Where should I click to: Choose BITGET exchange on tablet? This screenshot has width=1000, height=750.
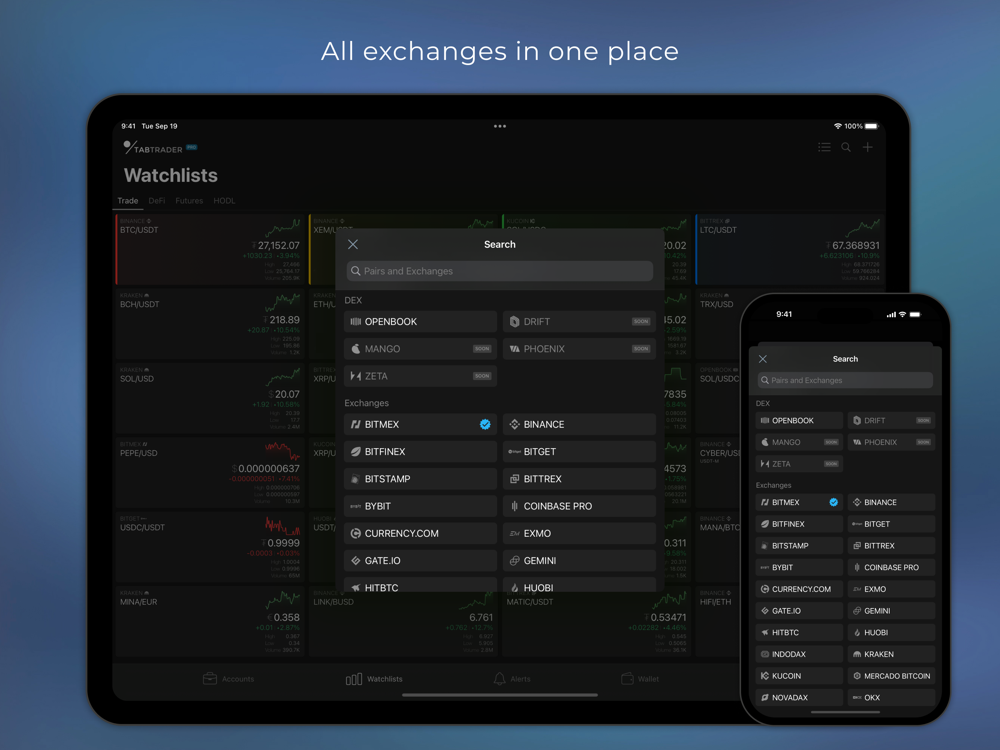click(x=579, y=452)
